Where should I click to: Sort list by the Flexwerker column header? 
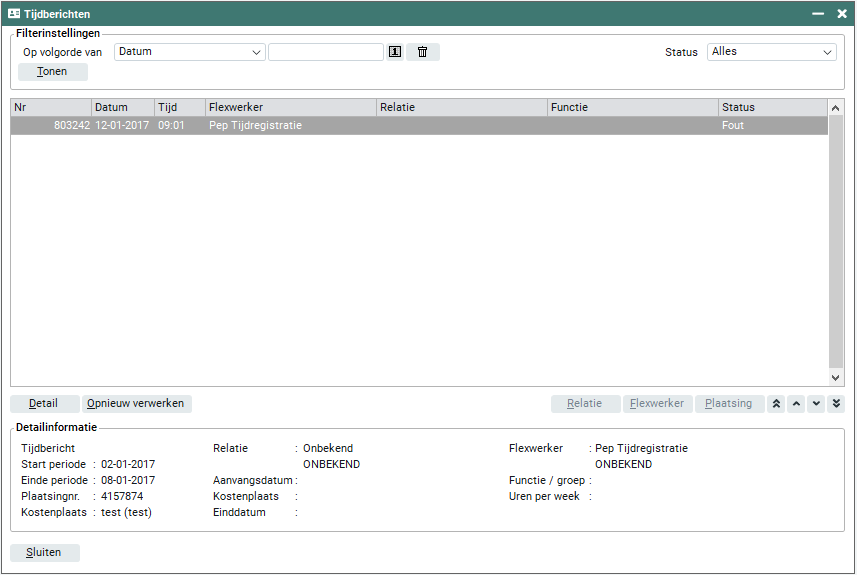pos(290,107)
